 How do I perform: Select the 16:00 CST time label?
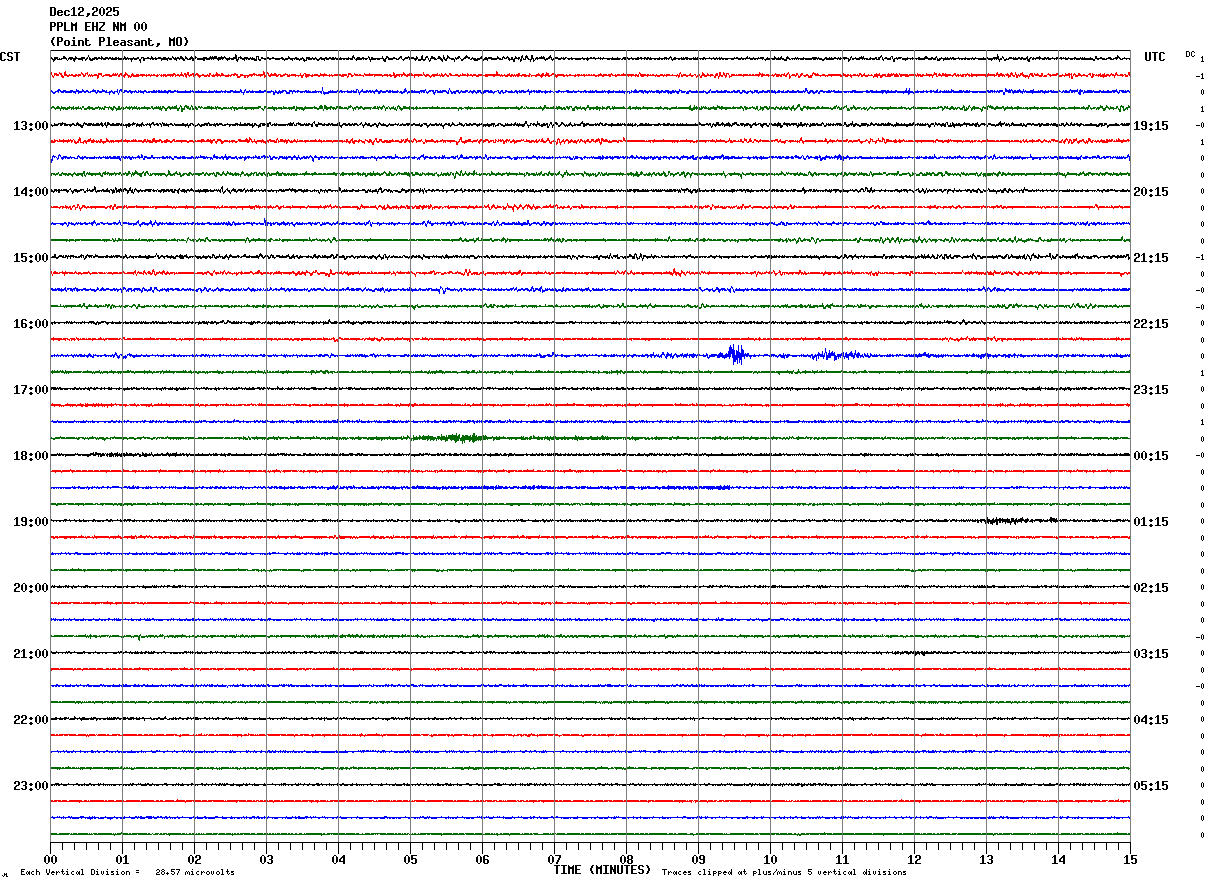[30, 324]
